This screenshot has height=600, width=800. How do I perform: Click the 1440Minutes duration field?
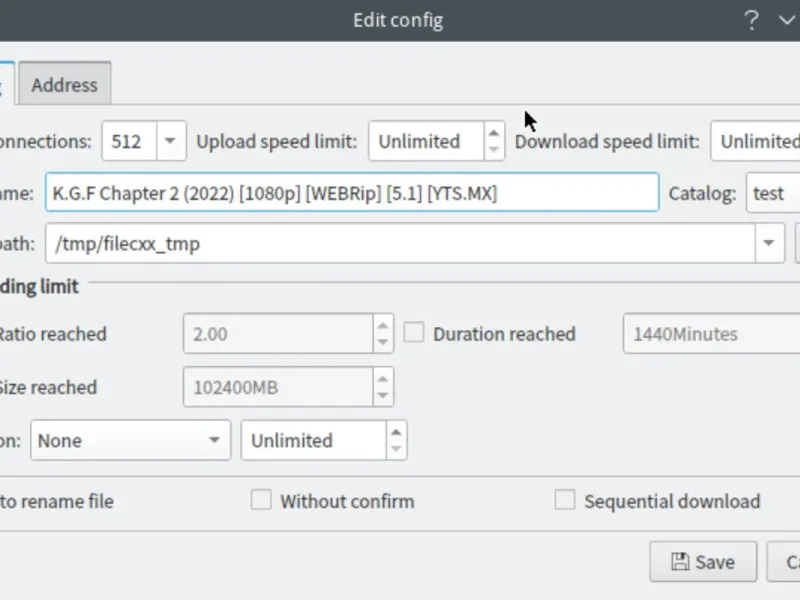pos(710,334)
